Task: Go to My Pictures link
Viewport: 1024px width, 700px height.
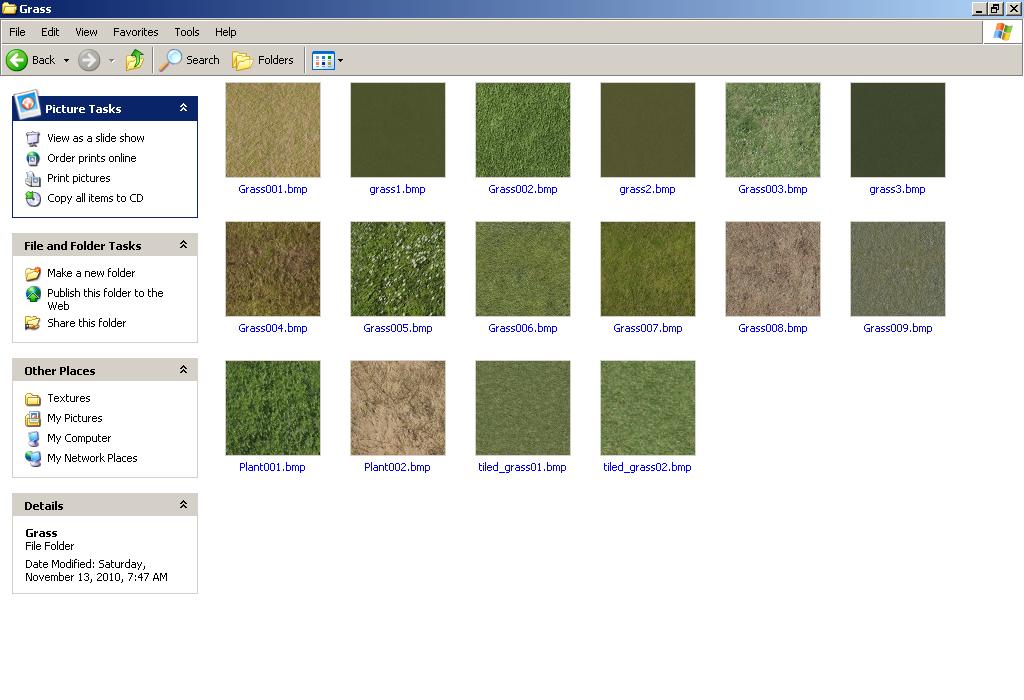Action: point(74,418)
